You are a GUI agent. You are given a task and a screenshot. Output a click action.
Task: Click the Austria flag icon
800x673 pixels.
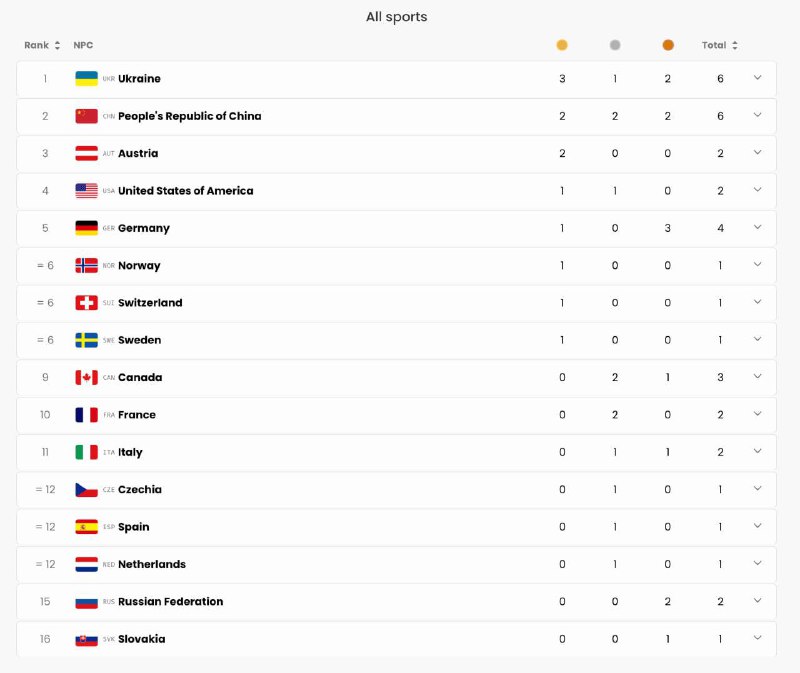pyautogui.click(x=86, y=154)
